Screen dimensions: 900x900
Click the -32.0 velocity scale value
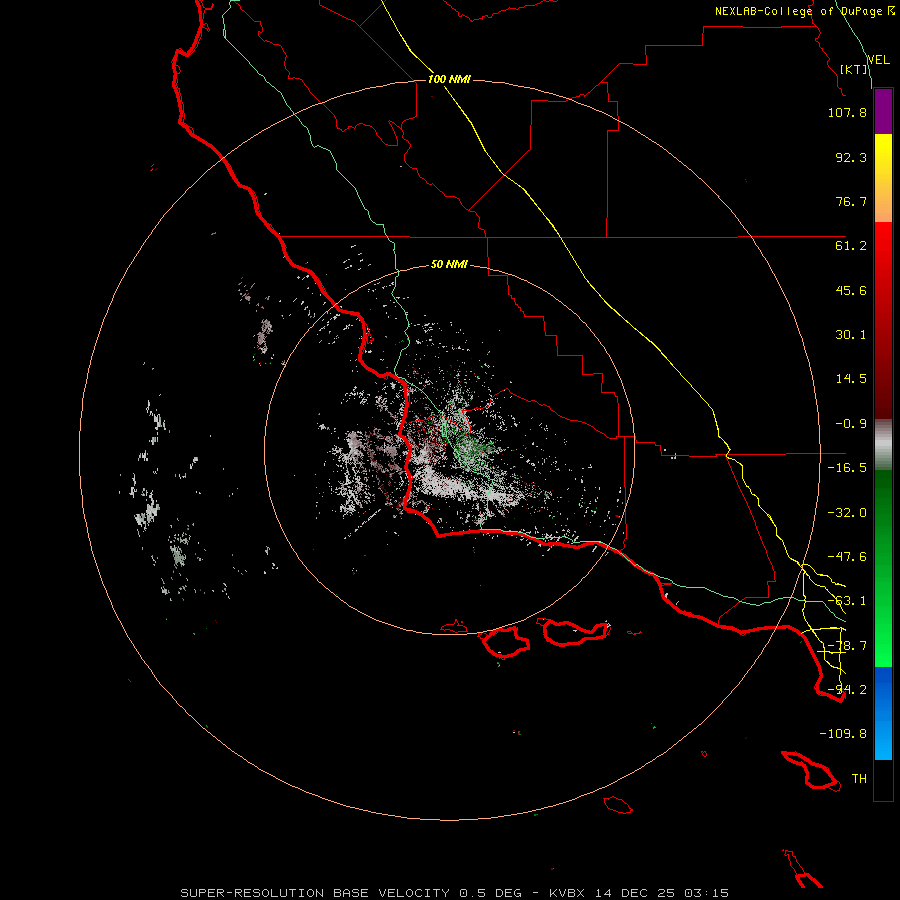tap(847, 513)
